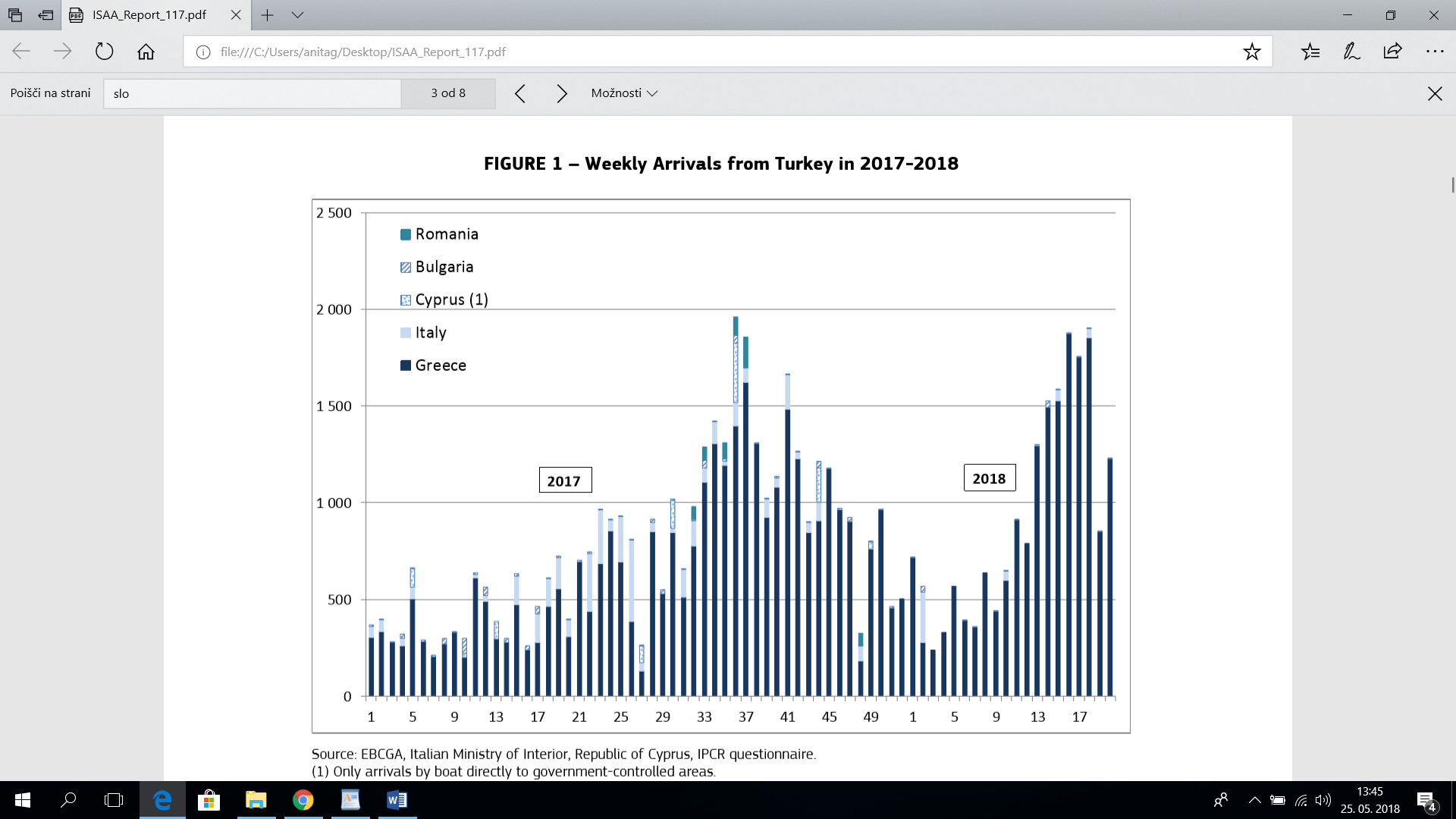Open the Share icon
The height and width of the screenshot is (819, 1456).
(1392, 52)
